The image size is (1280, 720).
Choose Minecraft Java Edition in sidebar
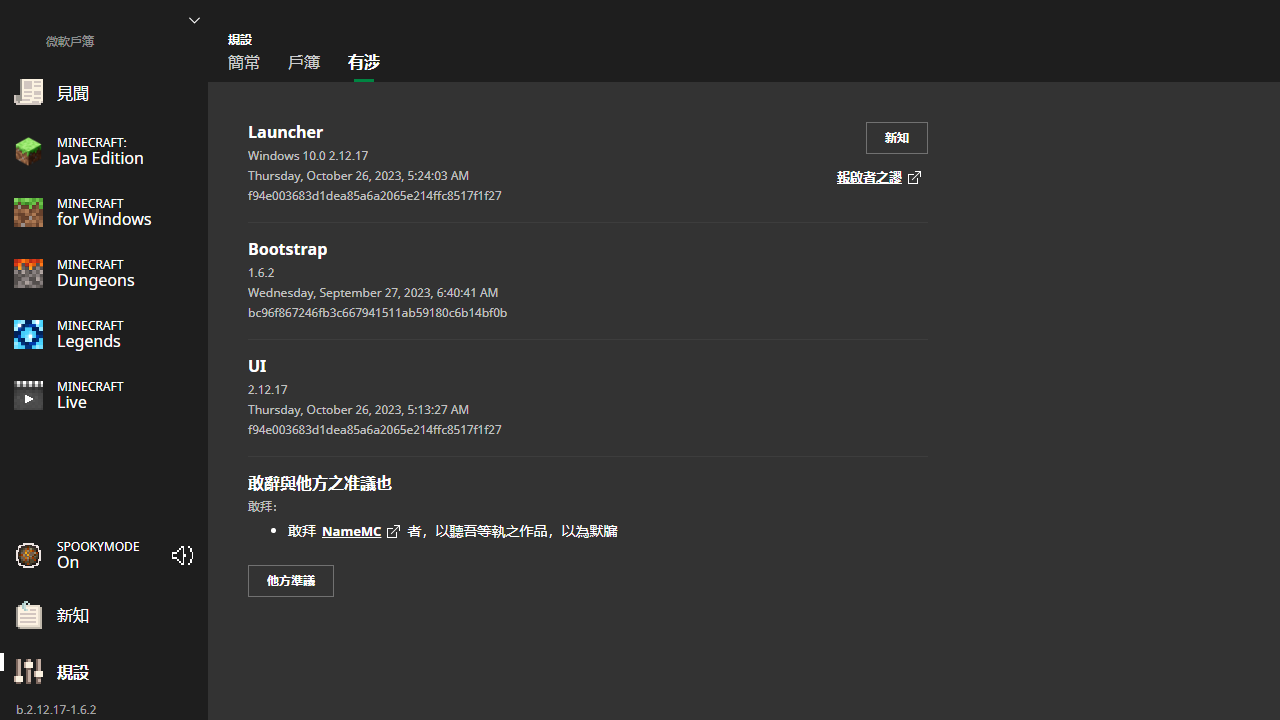tap(100, 151)
